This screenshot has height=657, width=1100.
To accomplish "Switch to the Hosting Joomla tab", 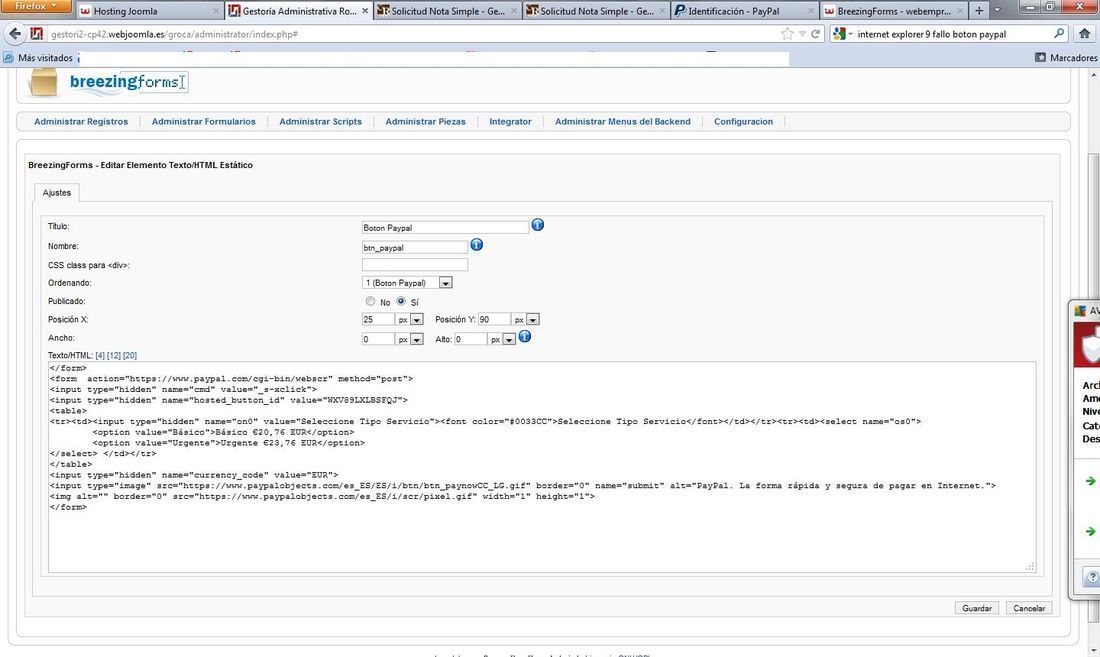I will (x=148, y=11).
